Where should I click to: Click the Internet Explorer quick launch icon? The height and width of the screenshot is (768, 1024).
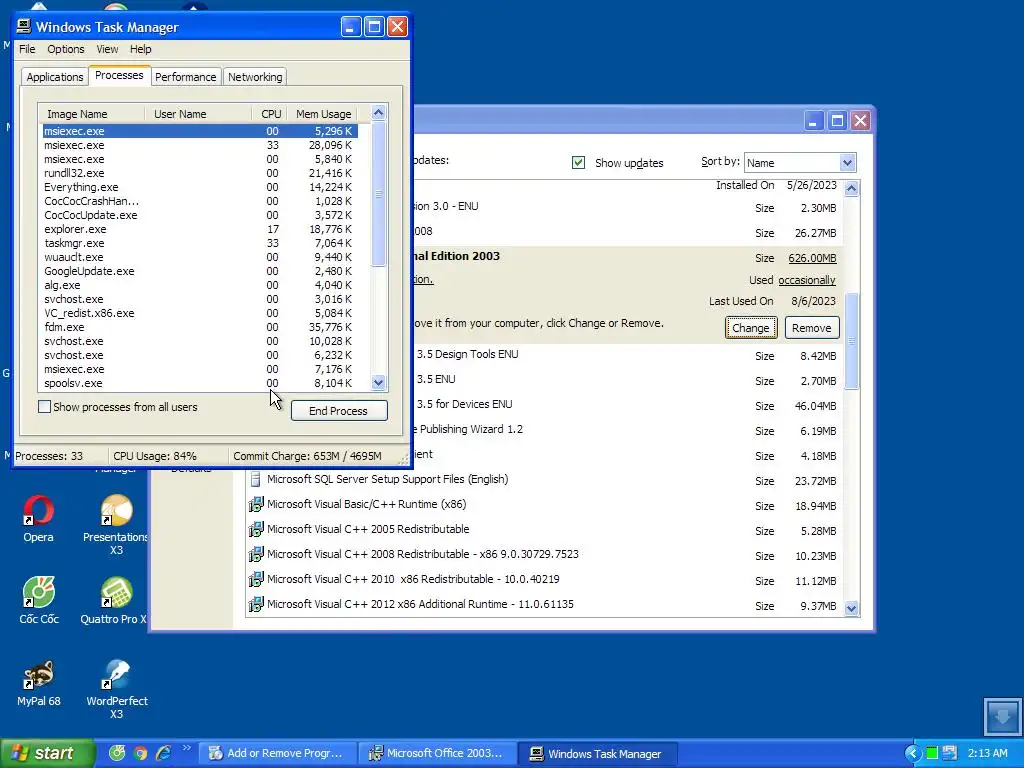pos(163,753)
